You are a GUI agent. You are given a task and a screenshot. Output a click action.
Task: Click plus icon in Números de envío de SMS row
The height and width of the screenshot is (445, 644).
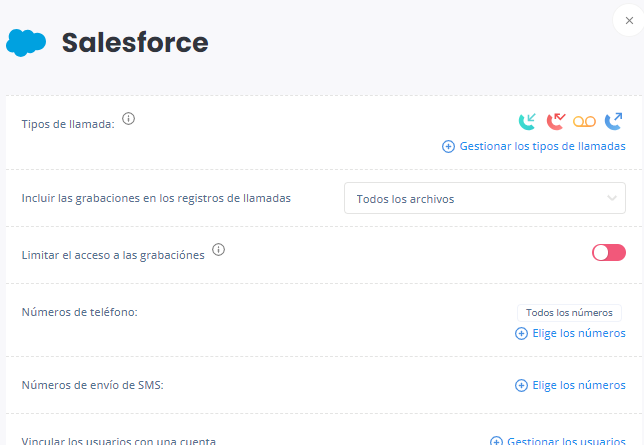[x=521, y=385]
